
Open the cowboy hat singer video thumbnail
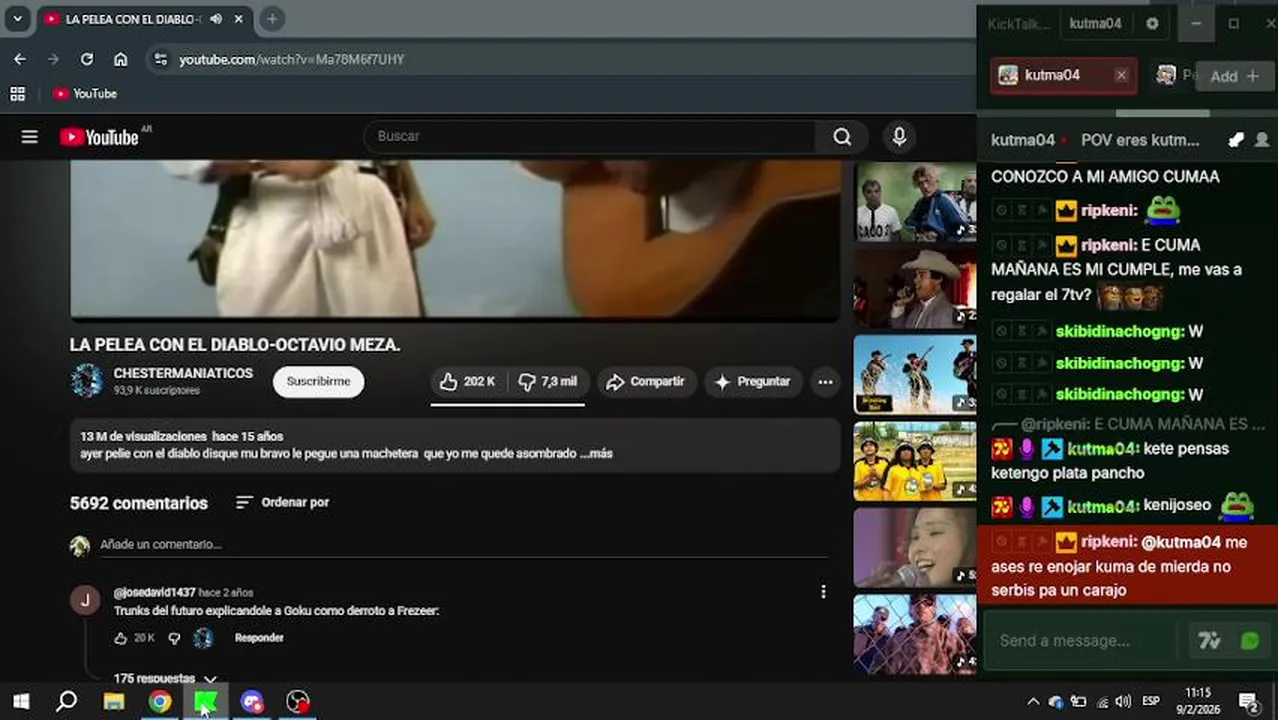pos(915,289)
